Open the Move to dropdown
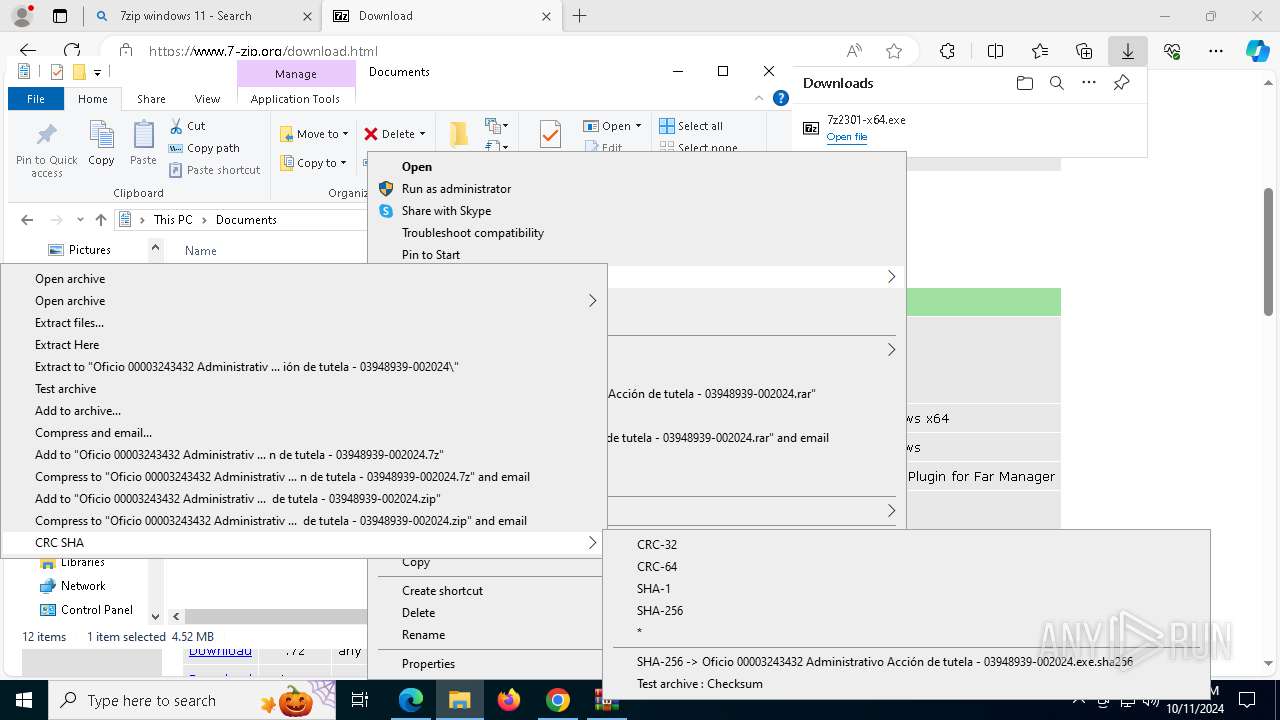 pyautogui.click(x=313, y=134)
